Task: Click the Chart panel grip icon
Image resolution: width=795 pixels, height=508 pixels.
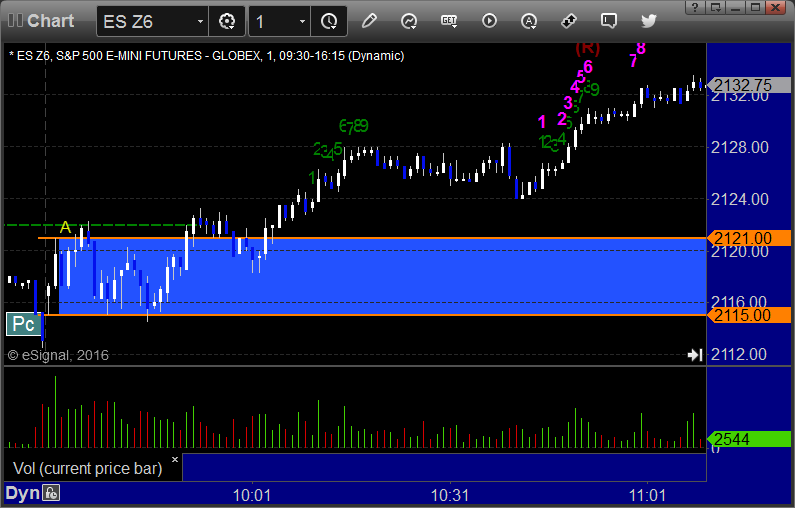Action: tap(15, 21)
